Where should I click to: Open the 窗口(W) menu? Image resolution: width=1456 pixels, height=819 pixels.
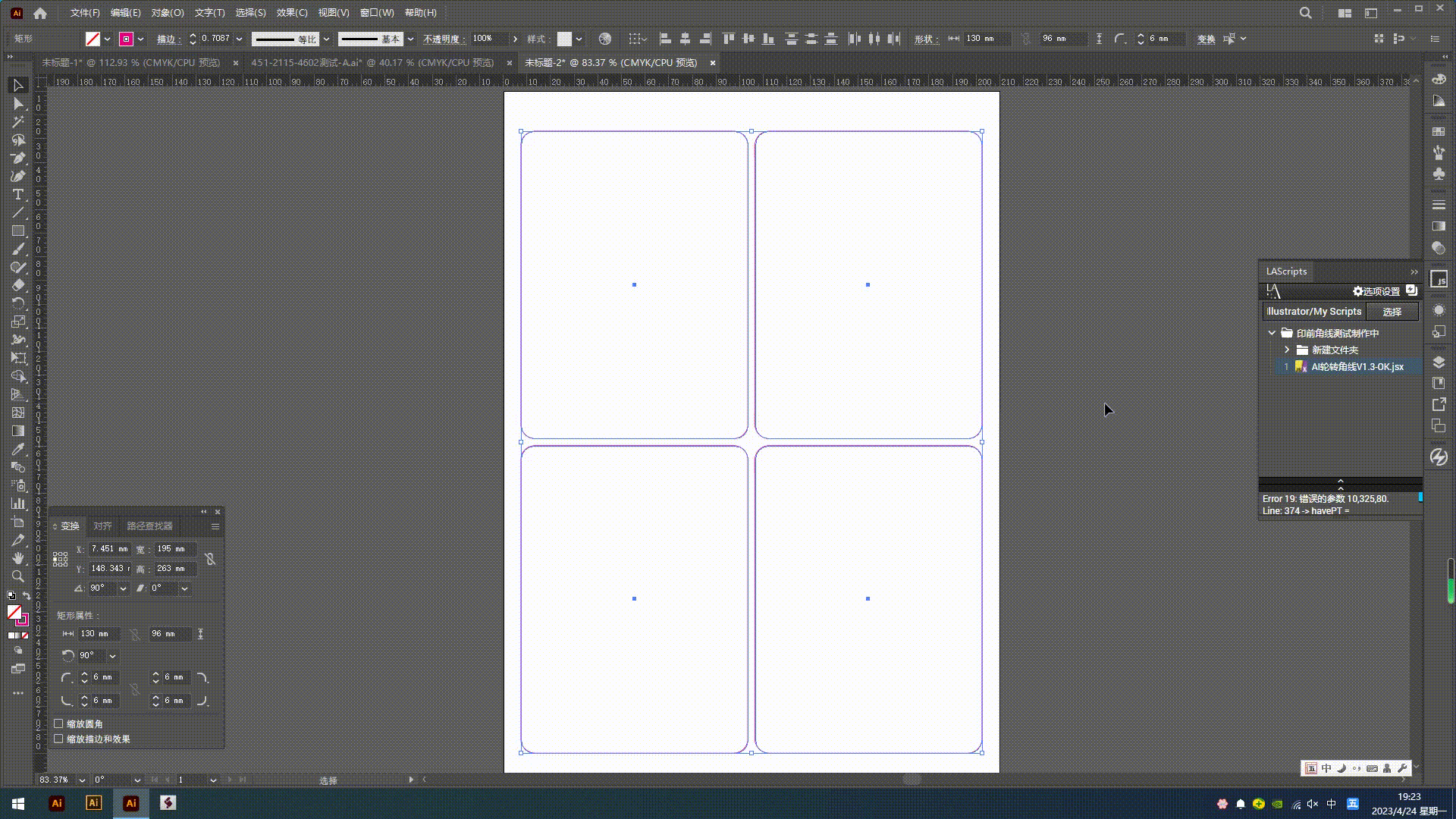click(x=377, y=13)
